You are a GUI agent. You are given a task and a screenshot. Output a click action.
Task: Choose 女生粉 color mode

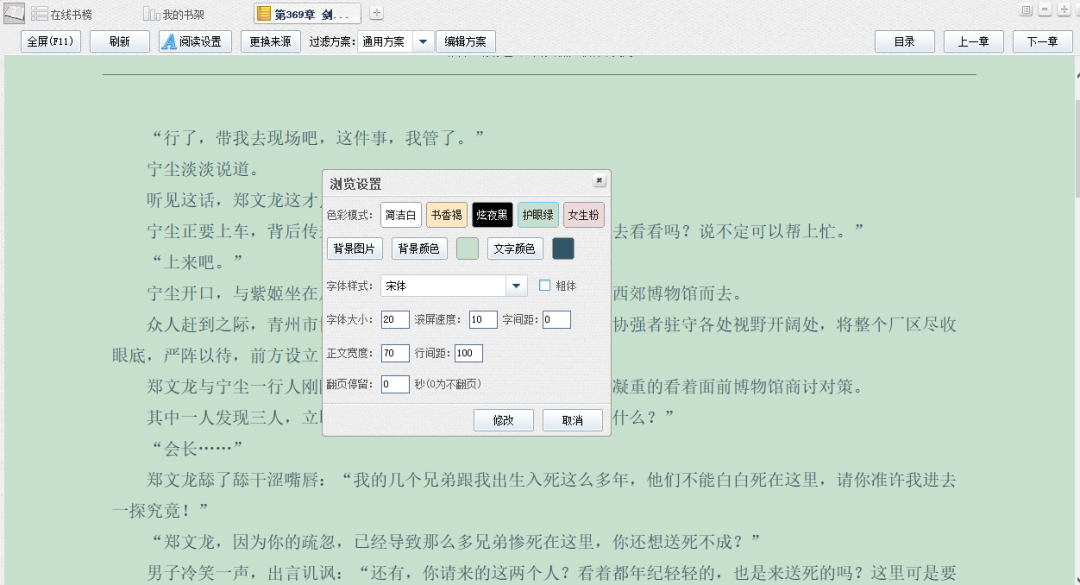[x=583, y=215]
